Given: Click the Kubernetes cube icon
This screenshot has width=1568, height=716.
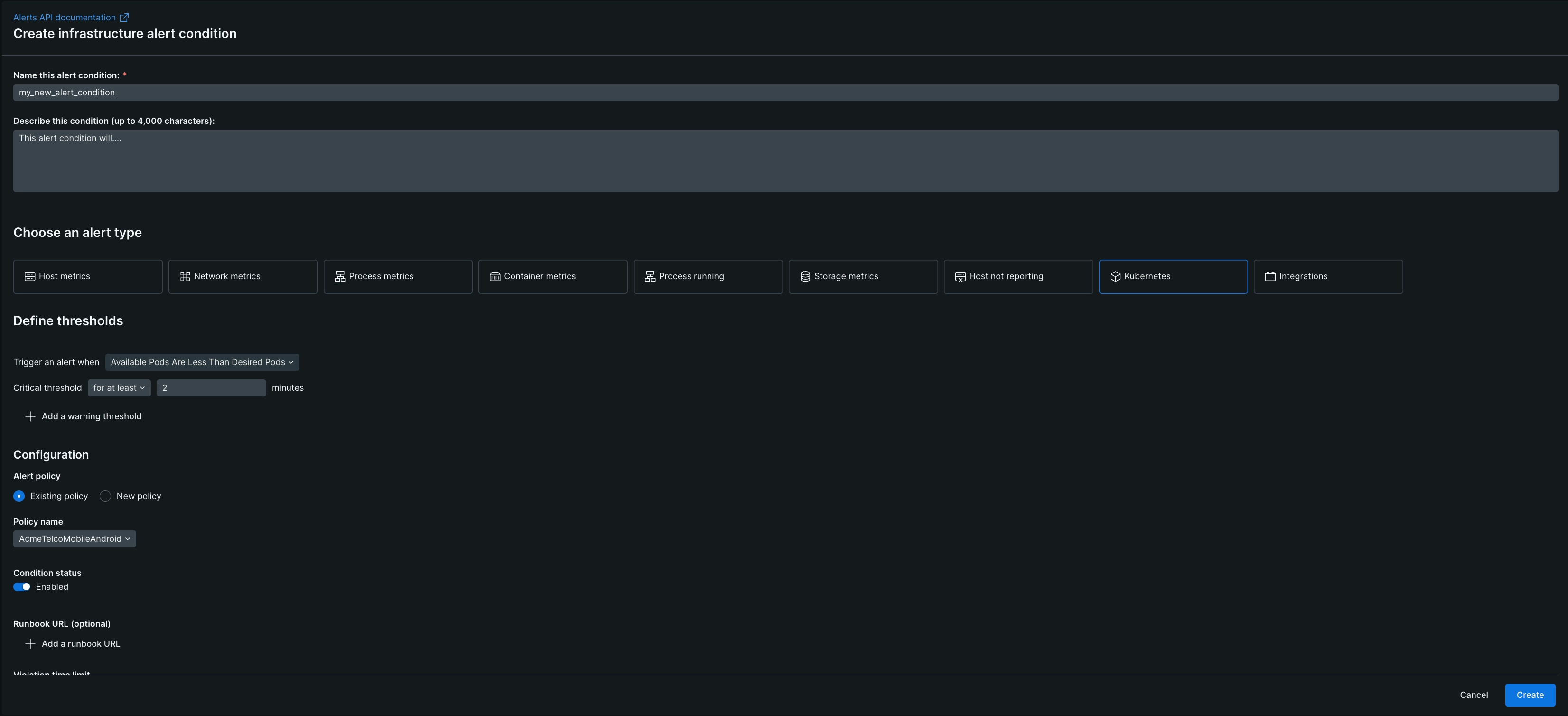Looking at the screenshot, I should coord(1115,276).
